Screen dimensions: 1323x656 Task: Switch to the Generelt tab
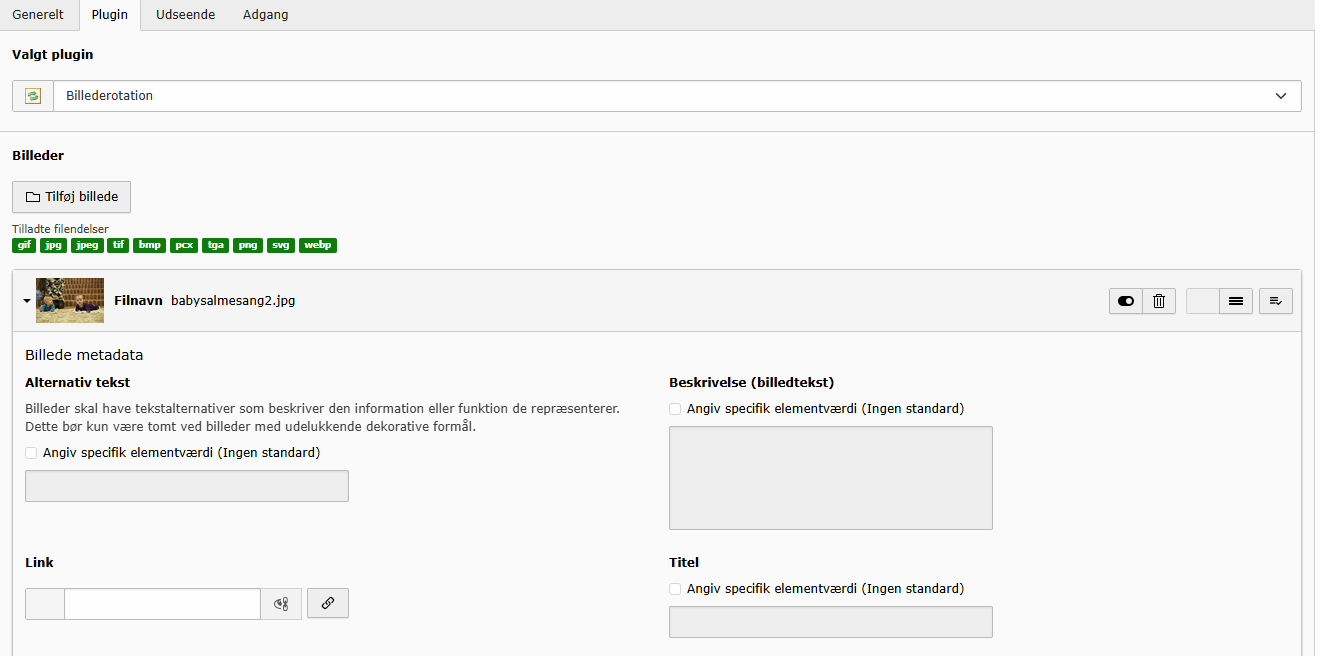coord(38,15)
